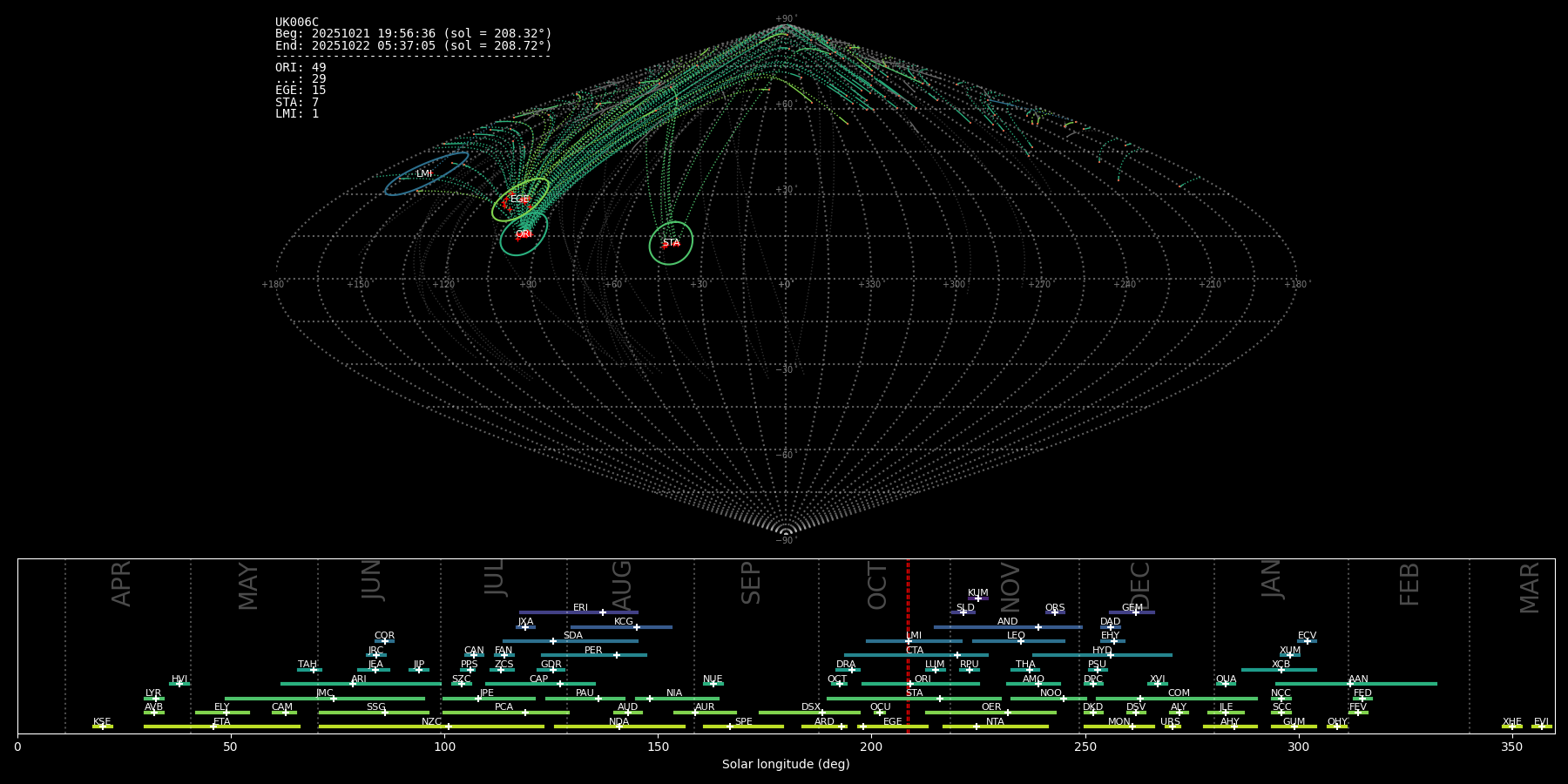The height and width of the screenshot is (784, 1568).
Task: Click the Solar longitude axis label
Action: click(x=786, y=765)
